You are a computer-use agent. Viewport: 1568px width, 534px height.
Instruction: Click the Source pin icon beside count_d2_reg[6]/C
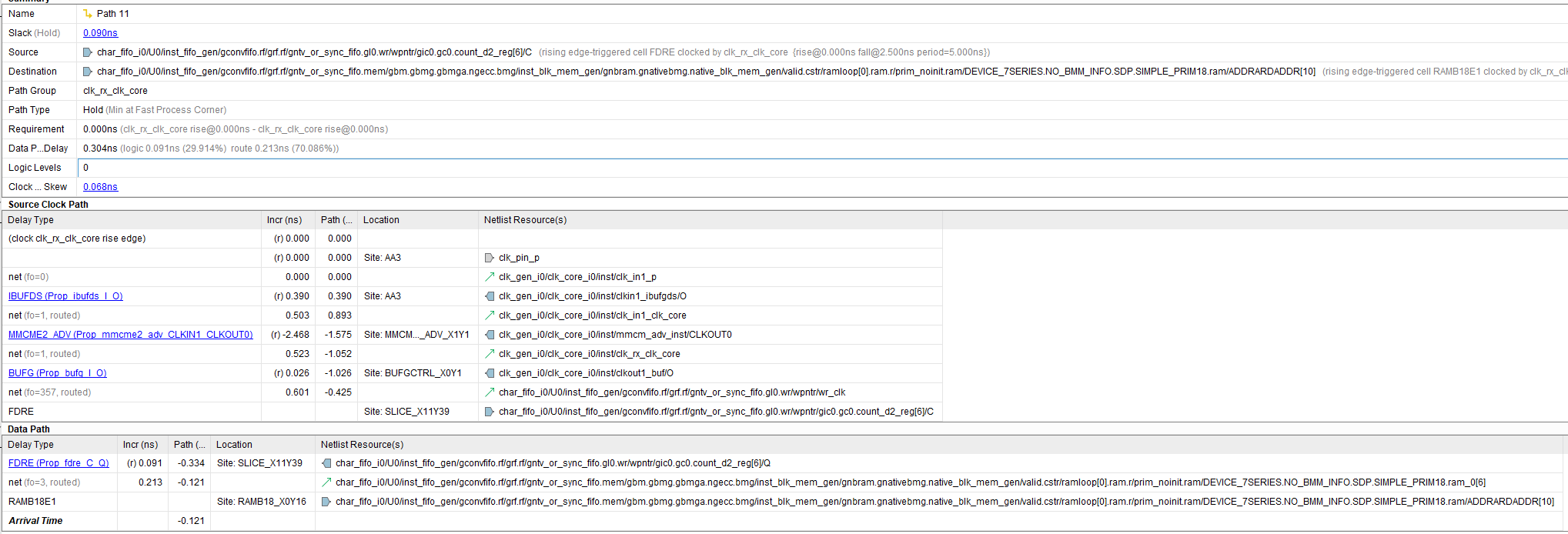coord(88,52)
